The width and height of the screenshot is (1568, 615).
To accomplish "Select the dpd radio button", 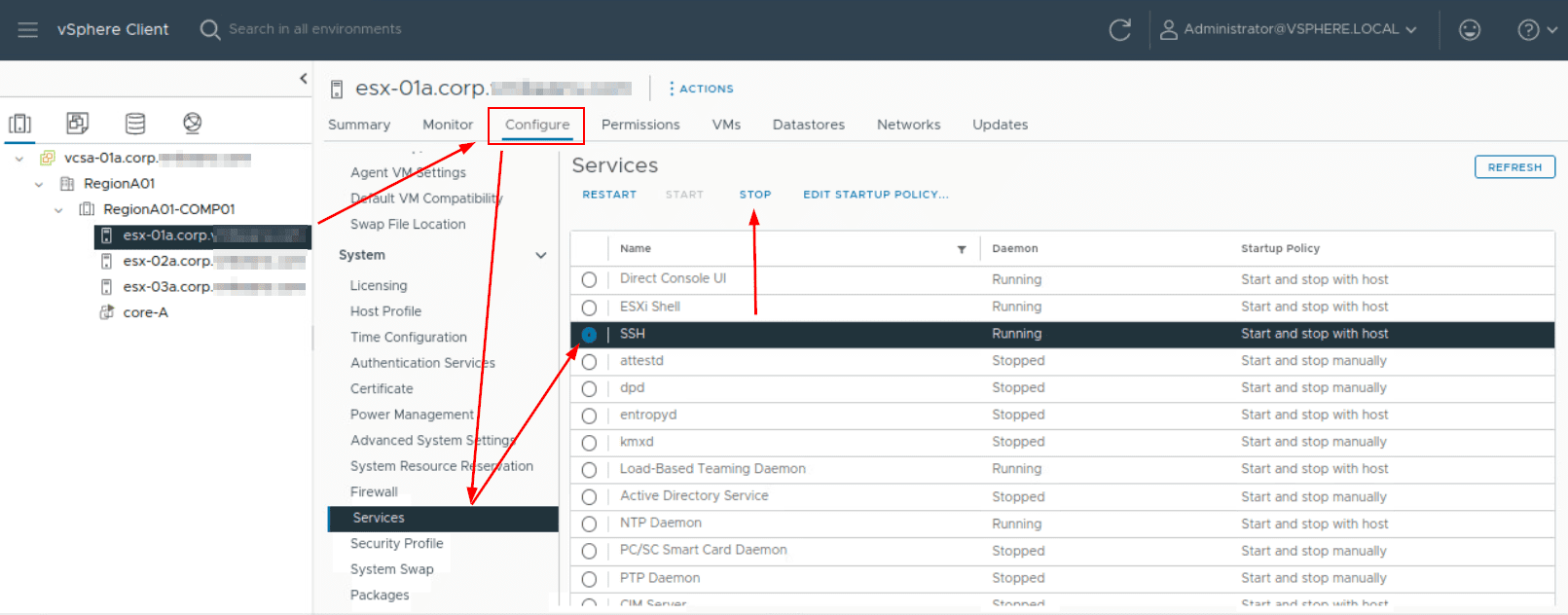I will pos(589,388).
